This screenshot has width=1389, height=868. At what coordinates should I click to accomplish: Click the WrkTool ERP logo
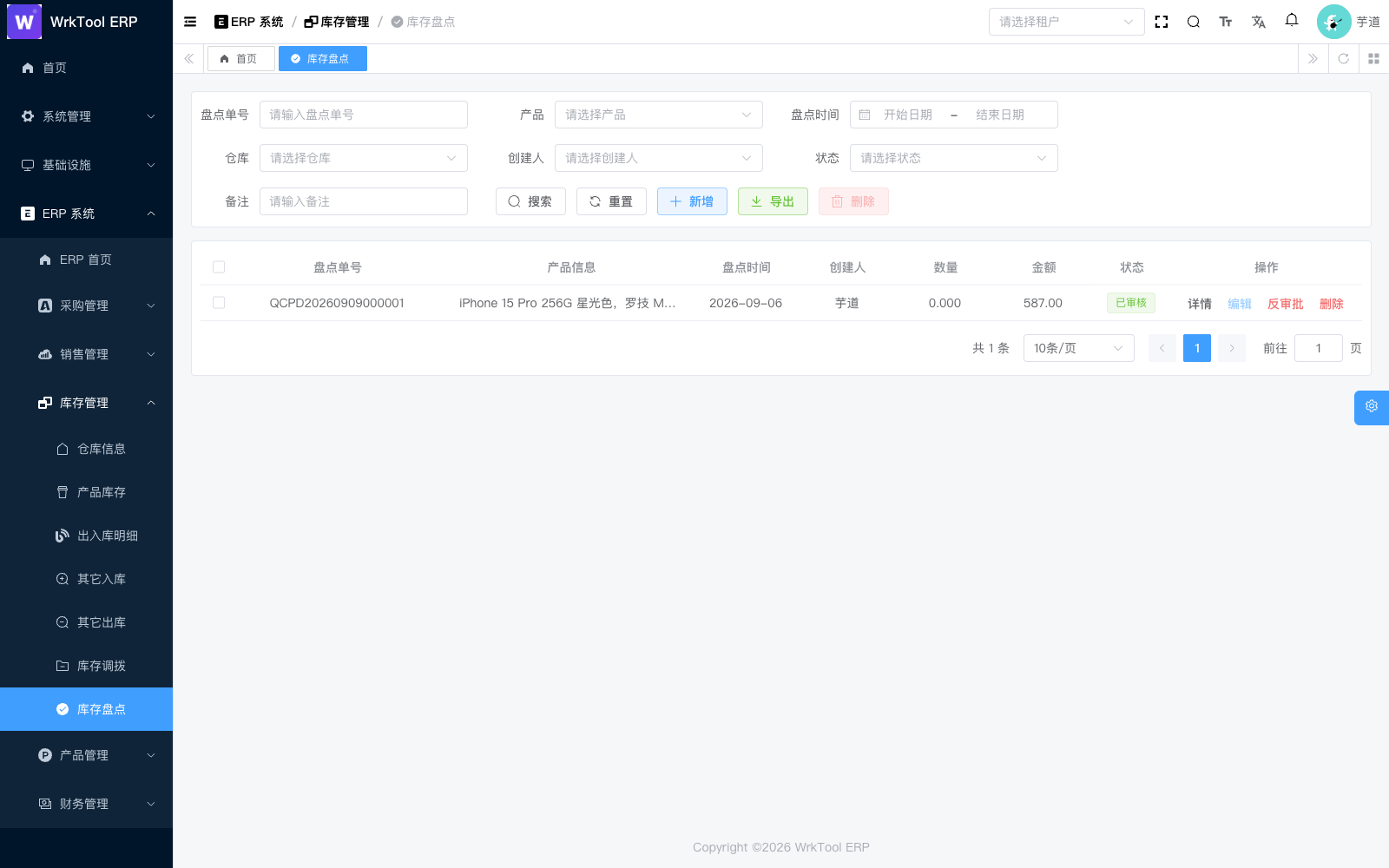[x=24, y=22]
